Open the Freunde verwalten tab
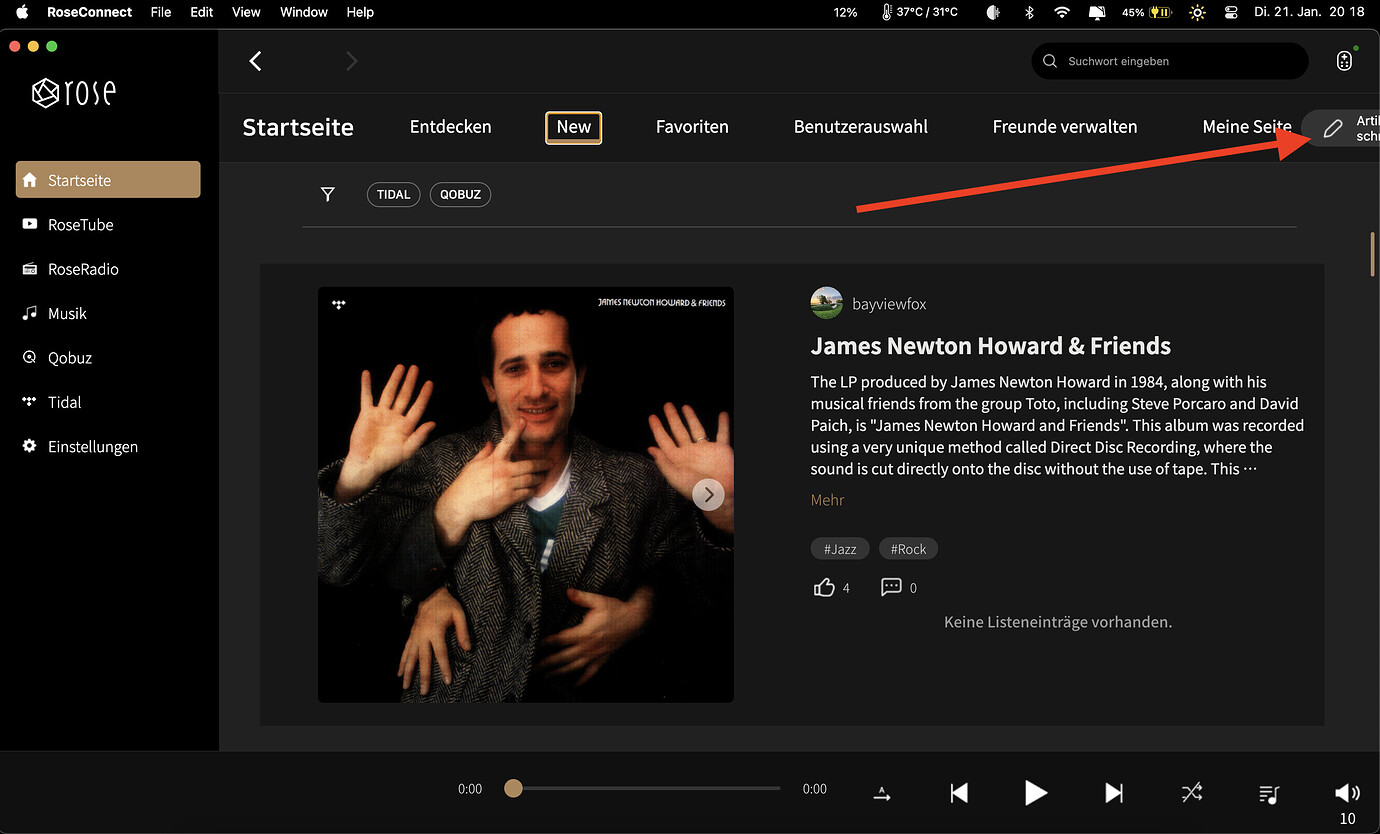Viewport: 1380px width, 834px height. (x=1065, y=127)
